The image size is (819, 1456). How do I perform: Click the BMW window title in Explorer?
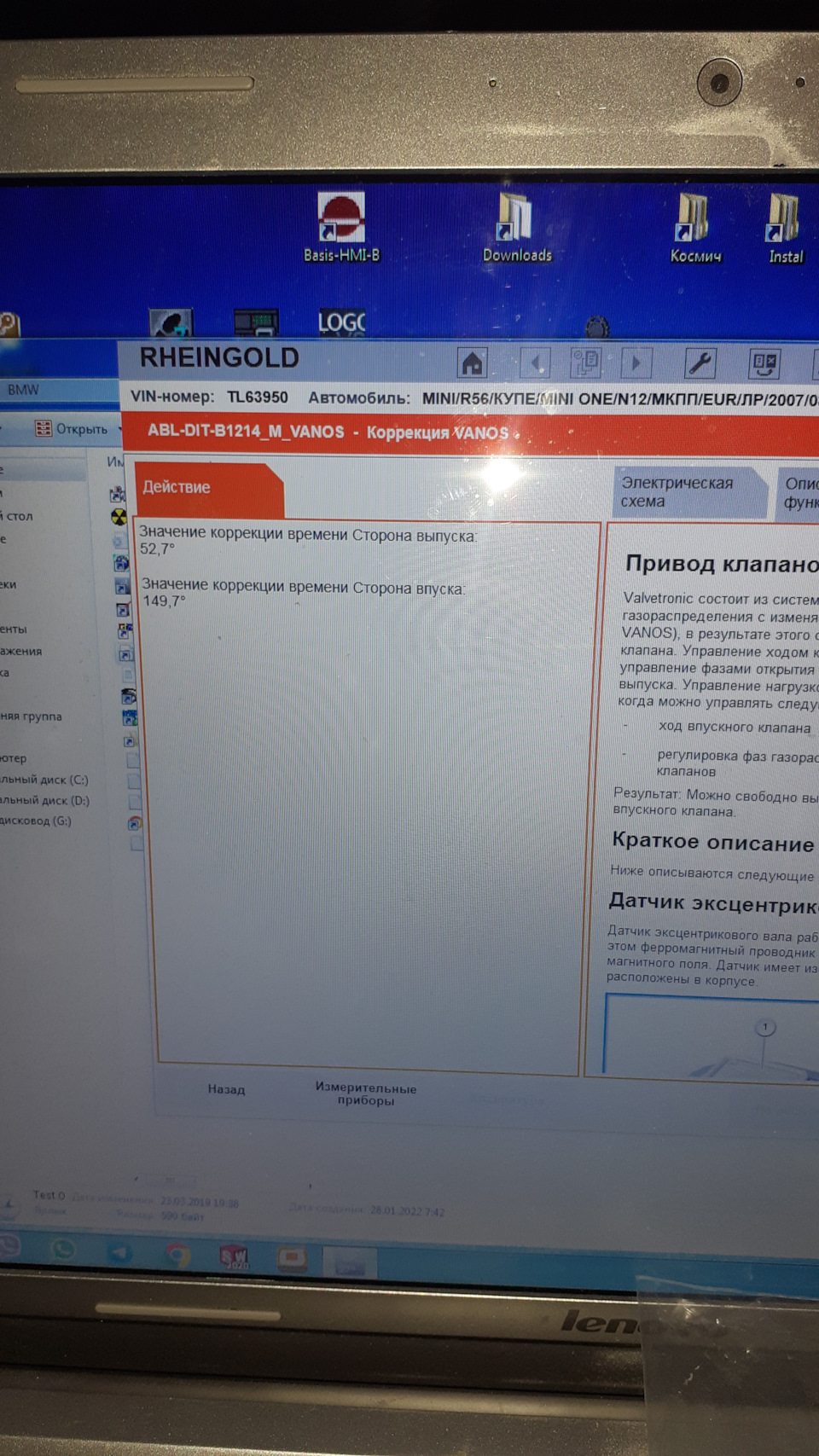(x=23, y=389)
